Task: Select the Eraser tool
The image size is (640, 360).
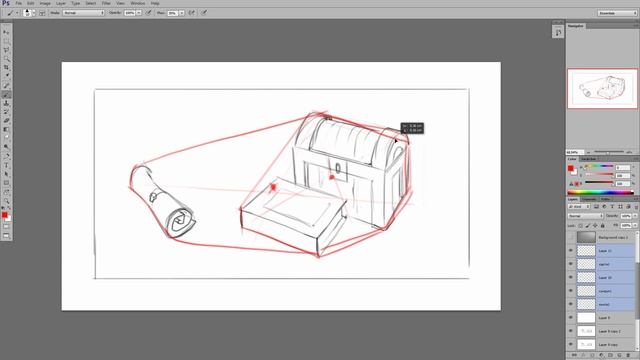Action: pyautogui.click(x=6, y=121)
